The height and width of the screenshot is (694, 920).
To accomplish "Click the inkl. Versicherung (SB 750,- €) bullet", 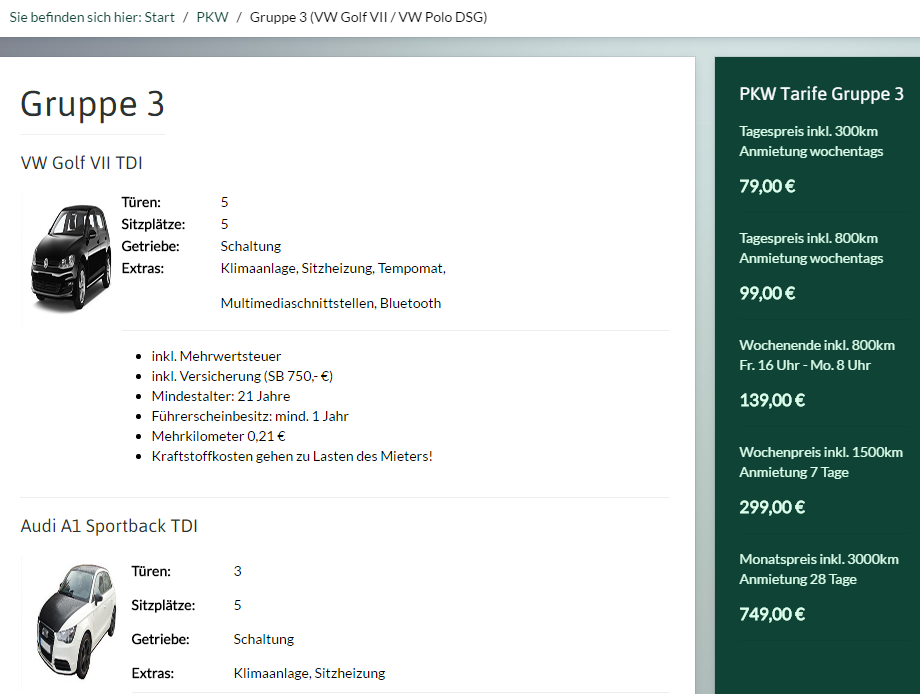I will (242, 376).
